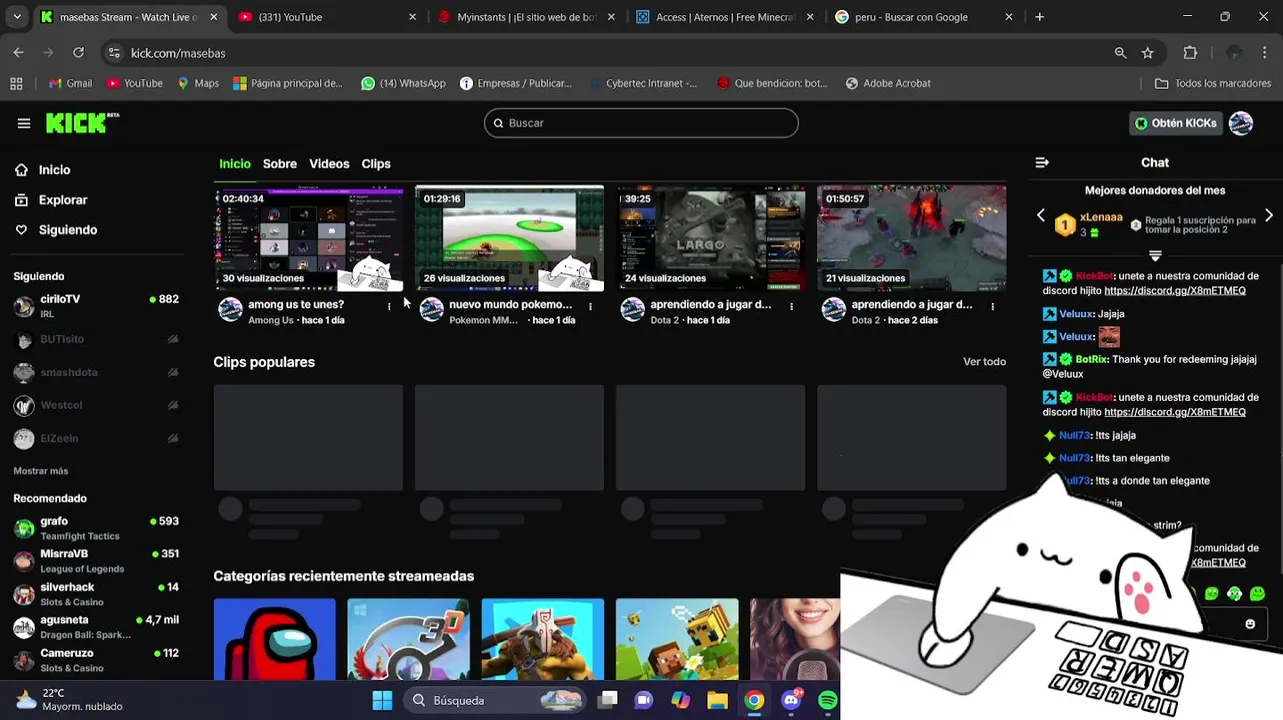This screenshot has height=720, width=1283.
Task: Open grafo recommended channel
Action: (96, 528)
